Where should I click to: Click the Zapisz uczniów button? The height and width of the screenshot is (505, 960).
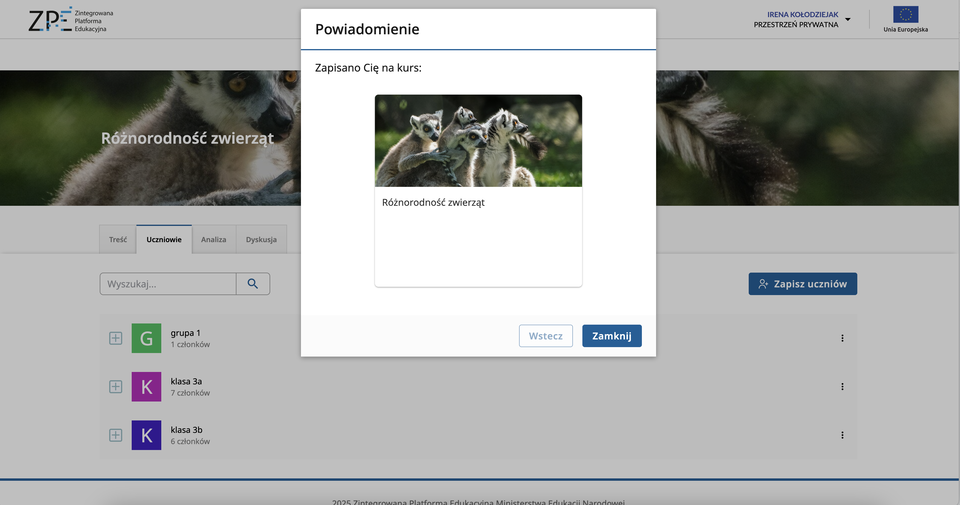click(802, 284)
